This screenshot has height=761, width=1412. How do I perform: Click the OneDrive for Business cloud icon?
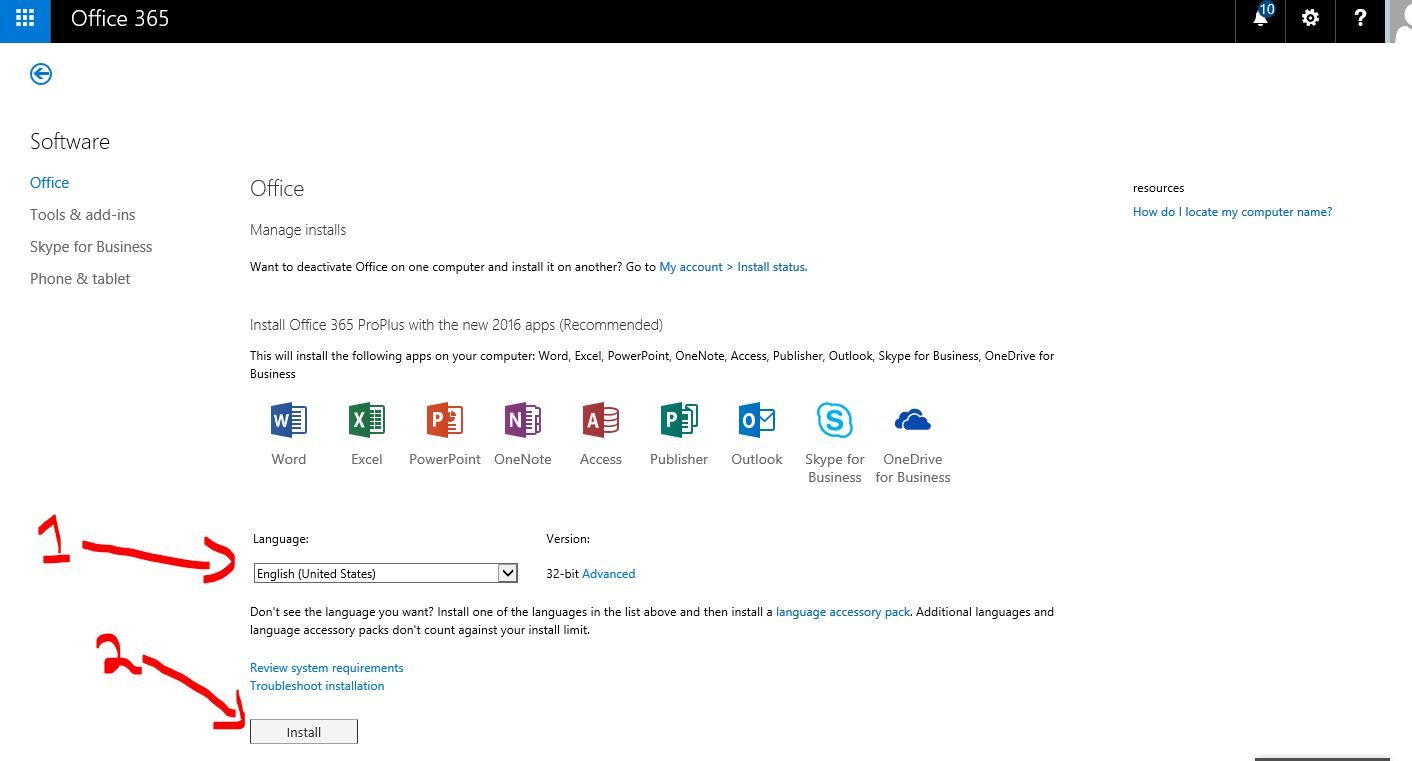point(913,420)
